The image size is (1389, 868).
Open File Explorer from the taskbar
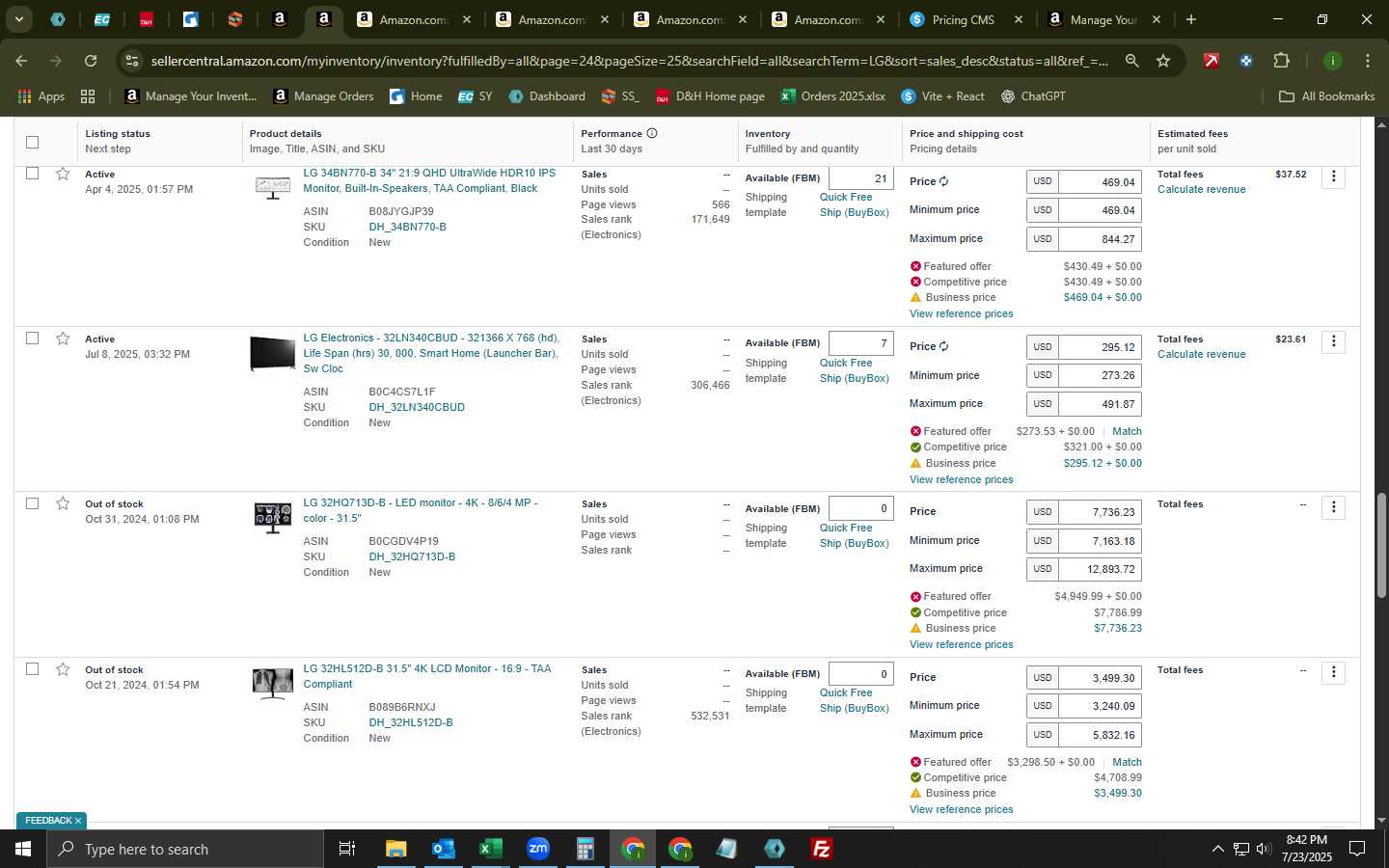click(x=396, y=849)
